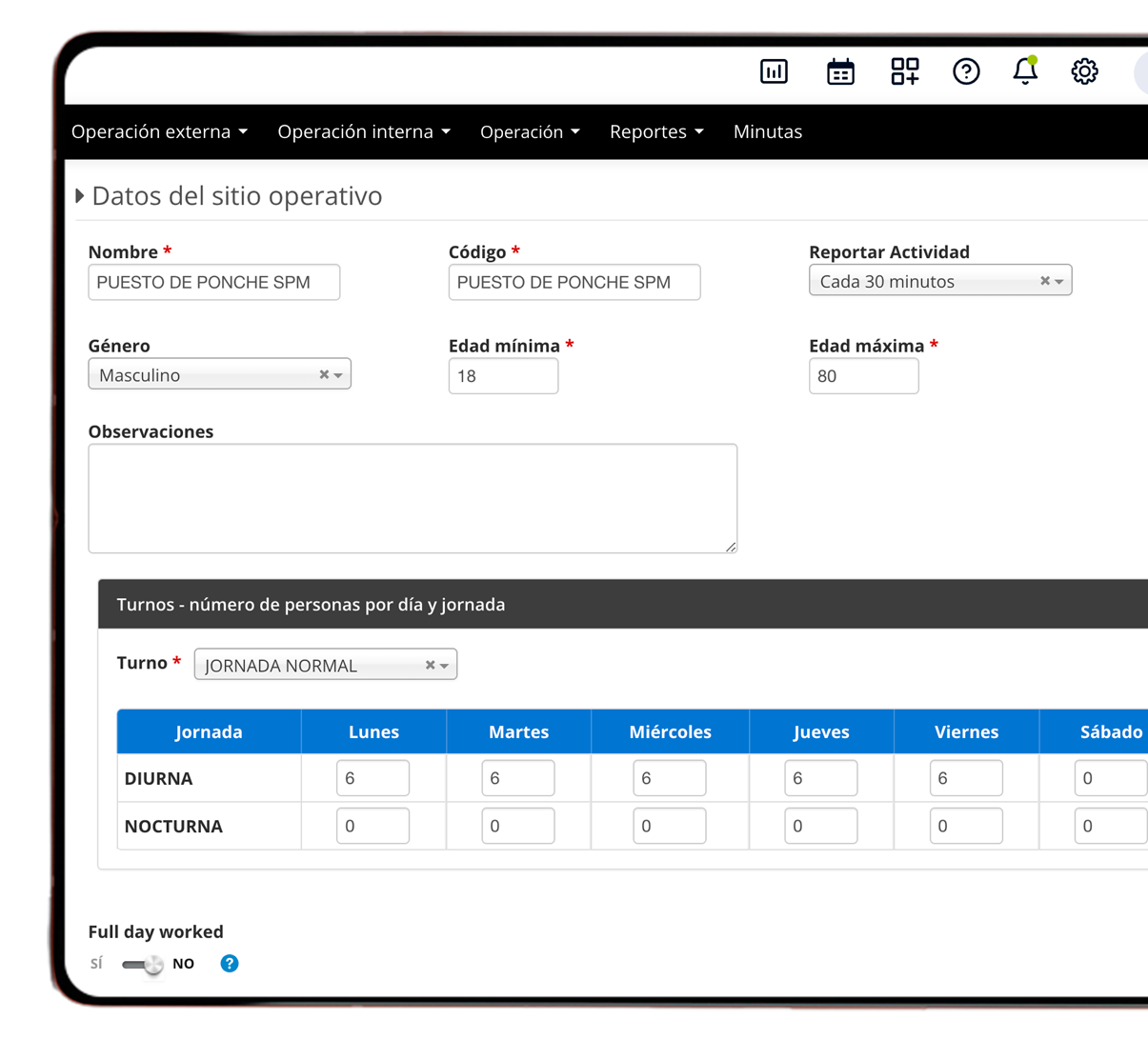The image size is (1148, 1040).
Task: Open the help question mark icon
Action: click(x=966, y=71)
